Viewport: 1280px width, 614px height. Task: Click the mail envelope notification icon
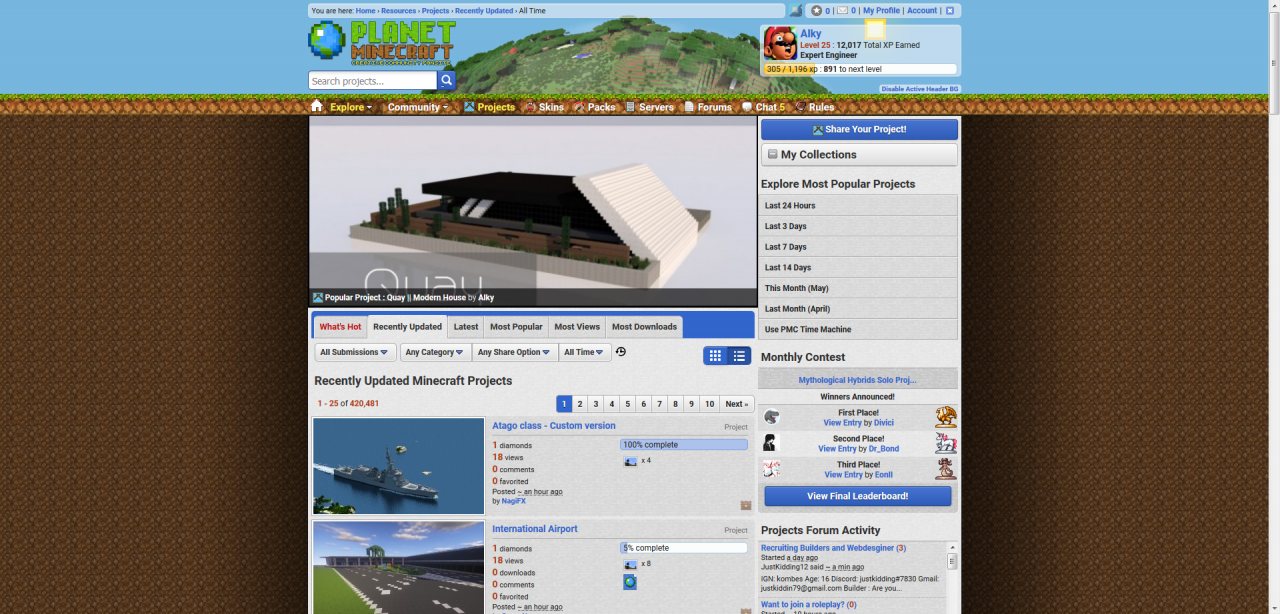click(842, 11)
